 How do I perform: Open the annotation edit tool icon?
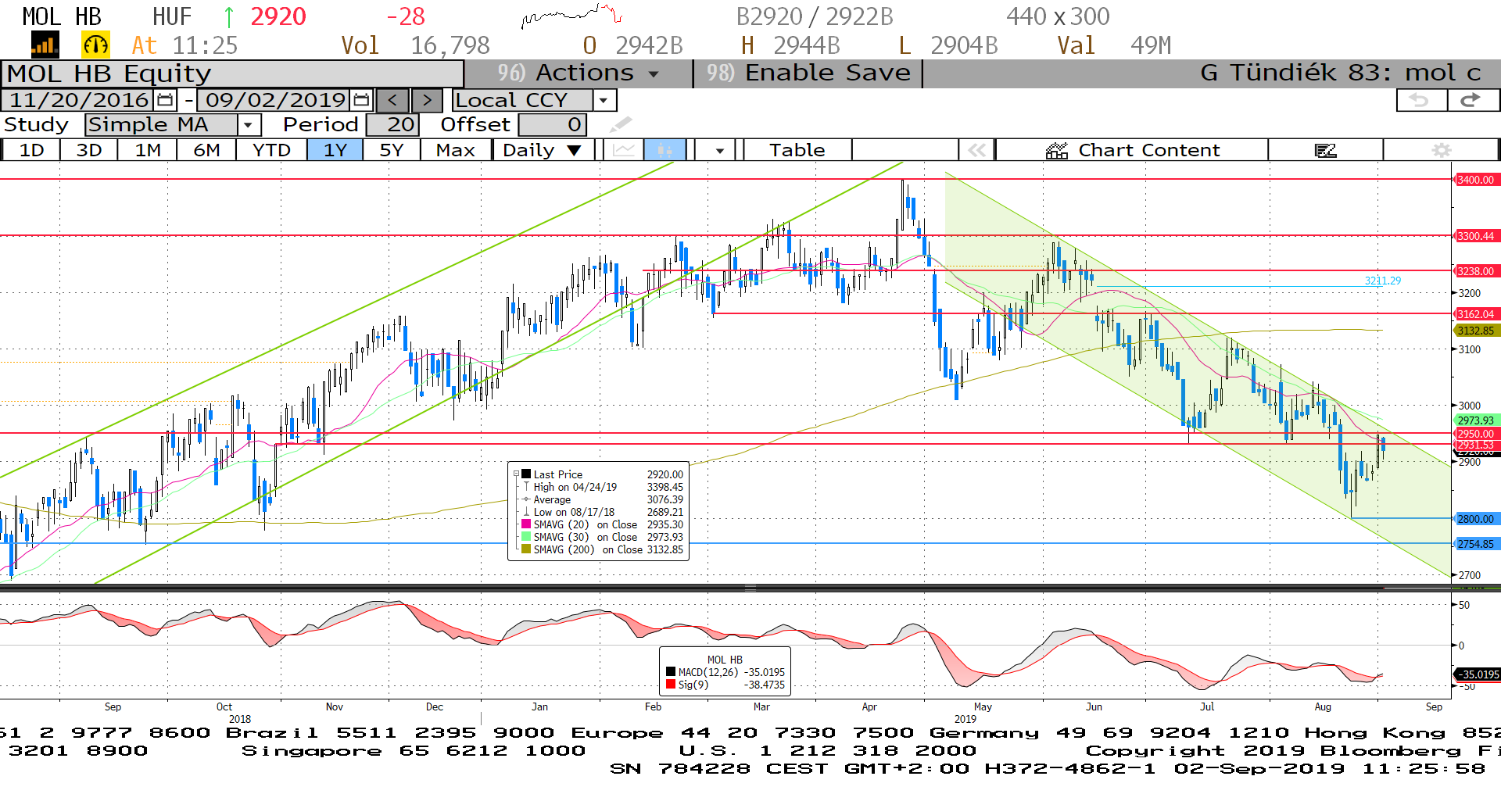[1325, 150]
